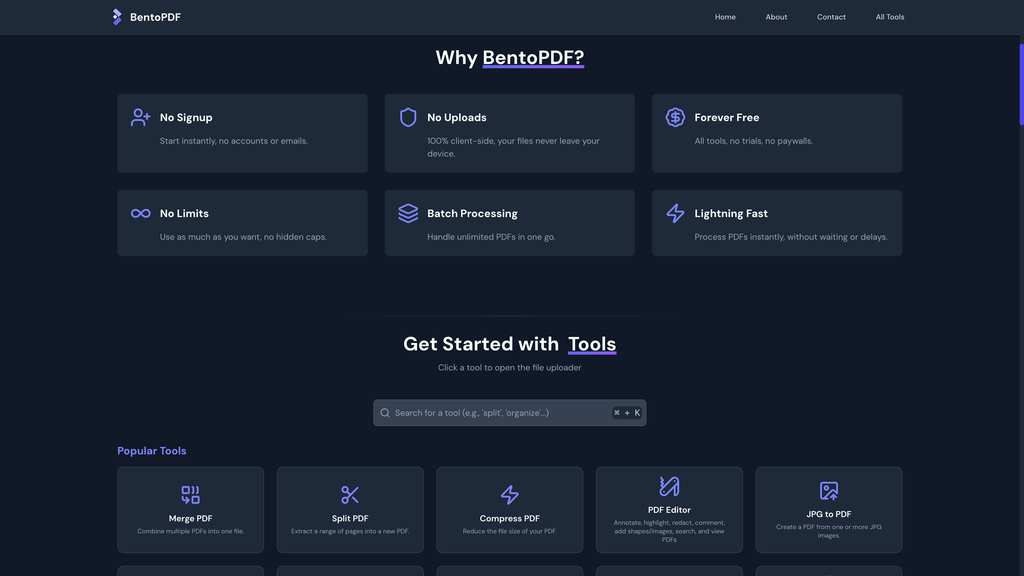Select the image icon on JPG to PDF
This screenshot has width=1024, height=576.
pos(828,489)
